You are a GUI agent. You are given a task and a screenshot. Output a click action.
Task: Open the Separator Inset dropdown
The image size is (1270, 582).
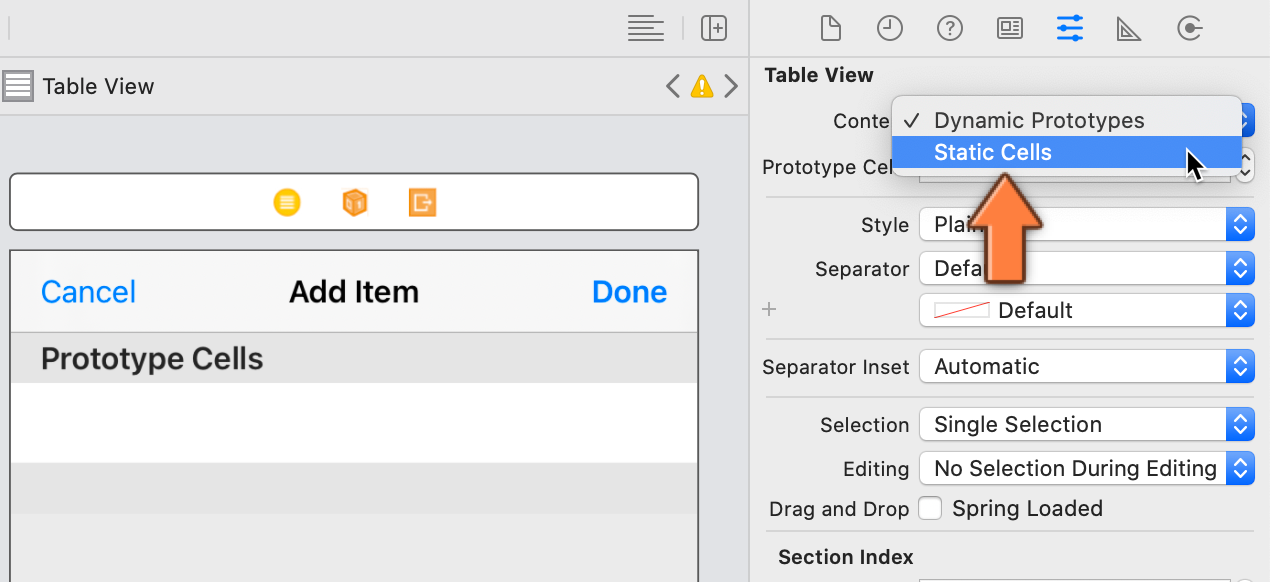point(1086,366)
